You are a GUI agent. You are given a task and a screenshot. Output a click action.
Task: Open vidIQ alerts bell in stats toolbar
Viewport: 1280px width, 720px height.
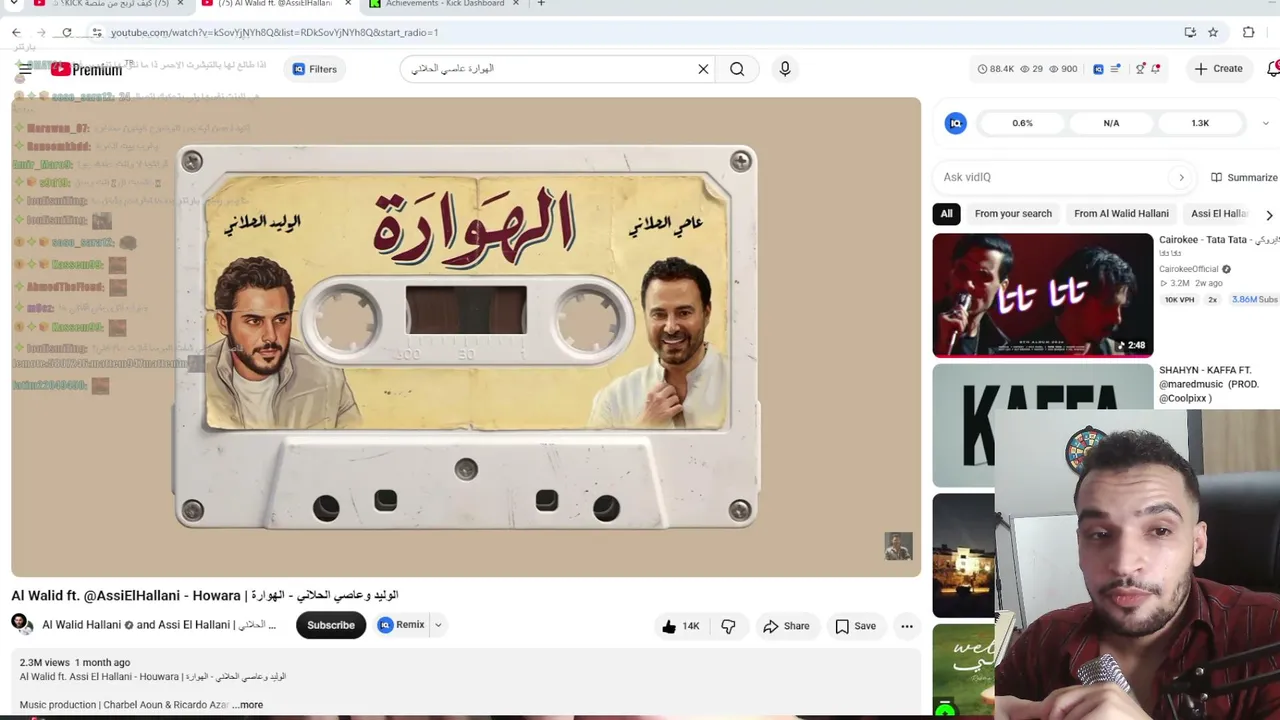[x=1156, y=69]
